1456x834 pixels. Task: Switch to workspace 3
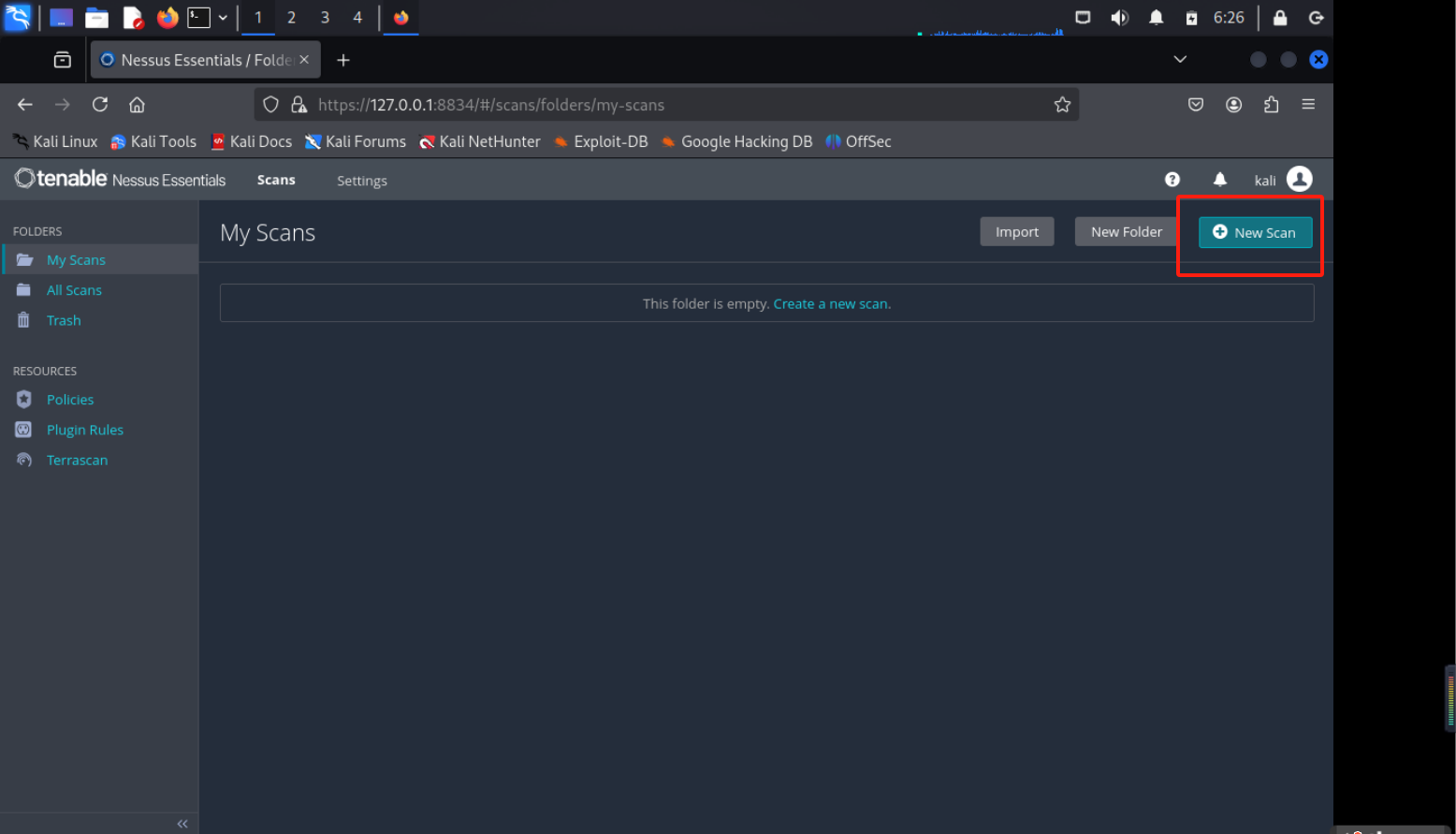pyautogui.click(x=325, y=17)
